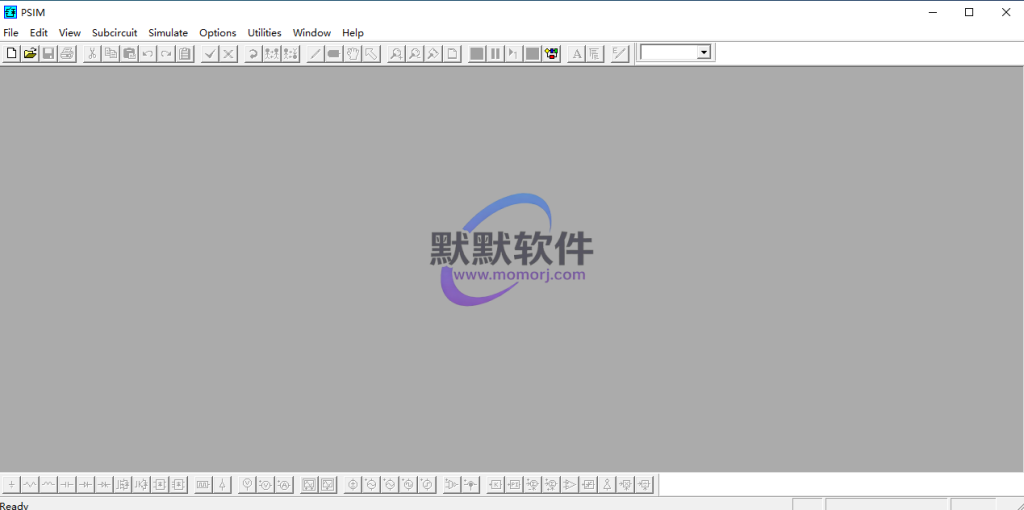Screen dimensions: 1024x510
Task: Place a PI controller block
Action: [514, 485]
